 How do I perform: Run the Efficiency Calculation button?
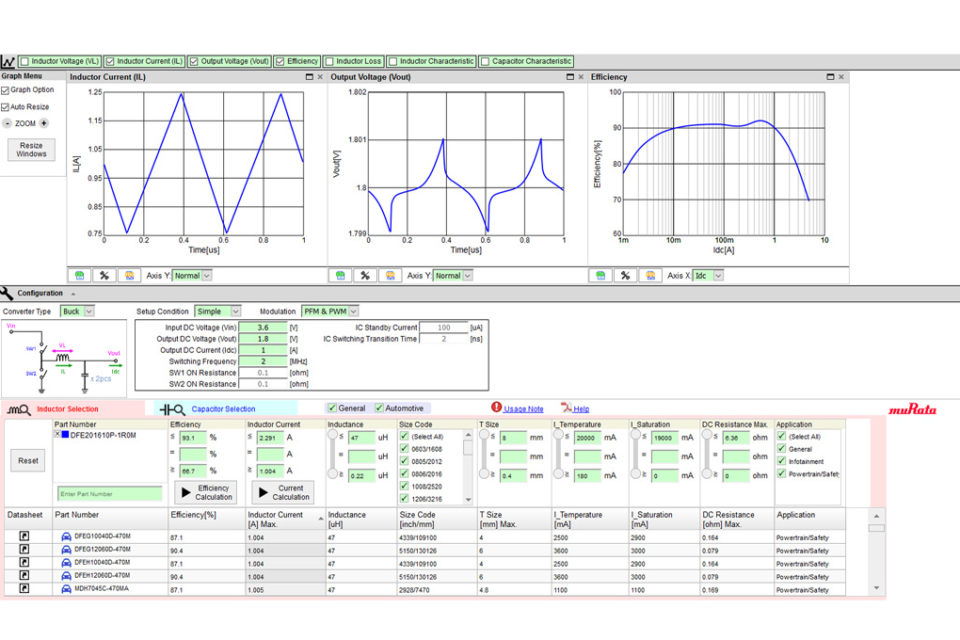[x=206, y=492]
